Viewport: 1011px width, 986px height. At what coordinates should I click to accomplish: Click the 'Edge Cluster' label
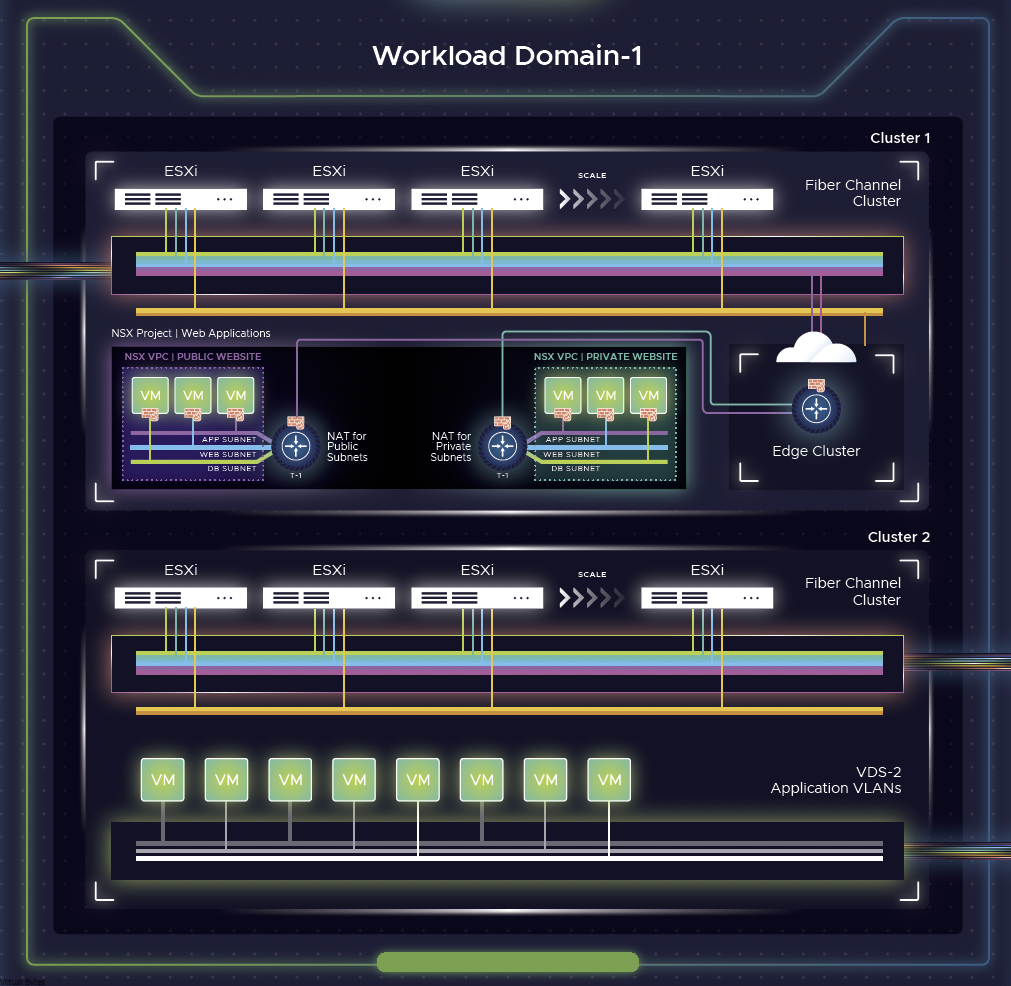tap(816, 451)
